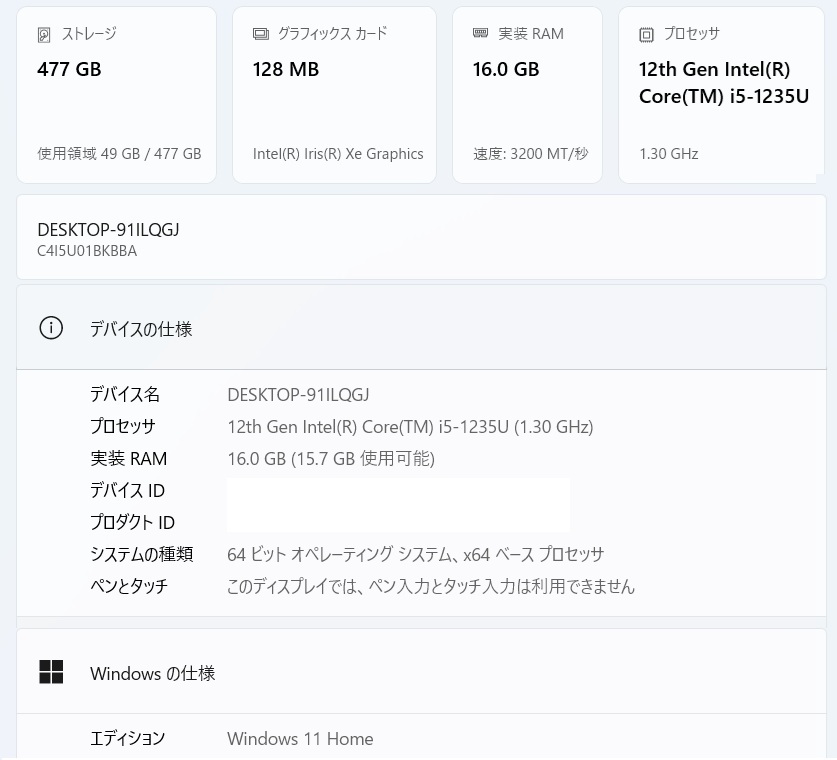Open the プロセッサ i5-1235U card
The height and width of the screenshot is (760, 837).
[721, 95]
